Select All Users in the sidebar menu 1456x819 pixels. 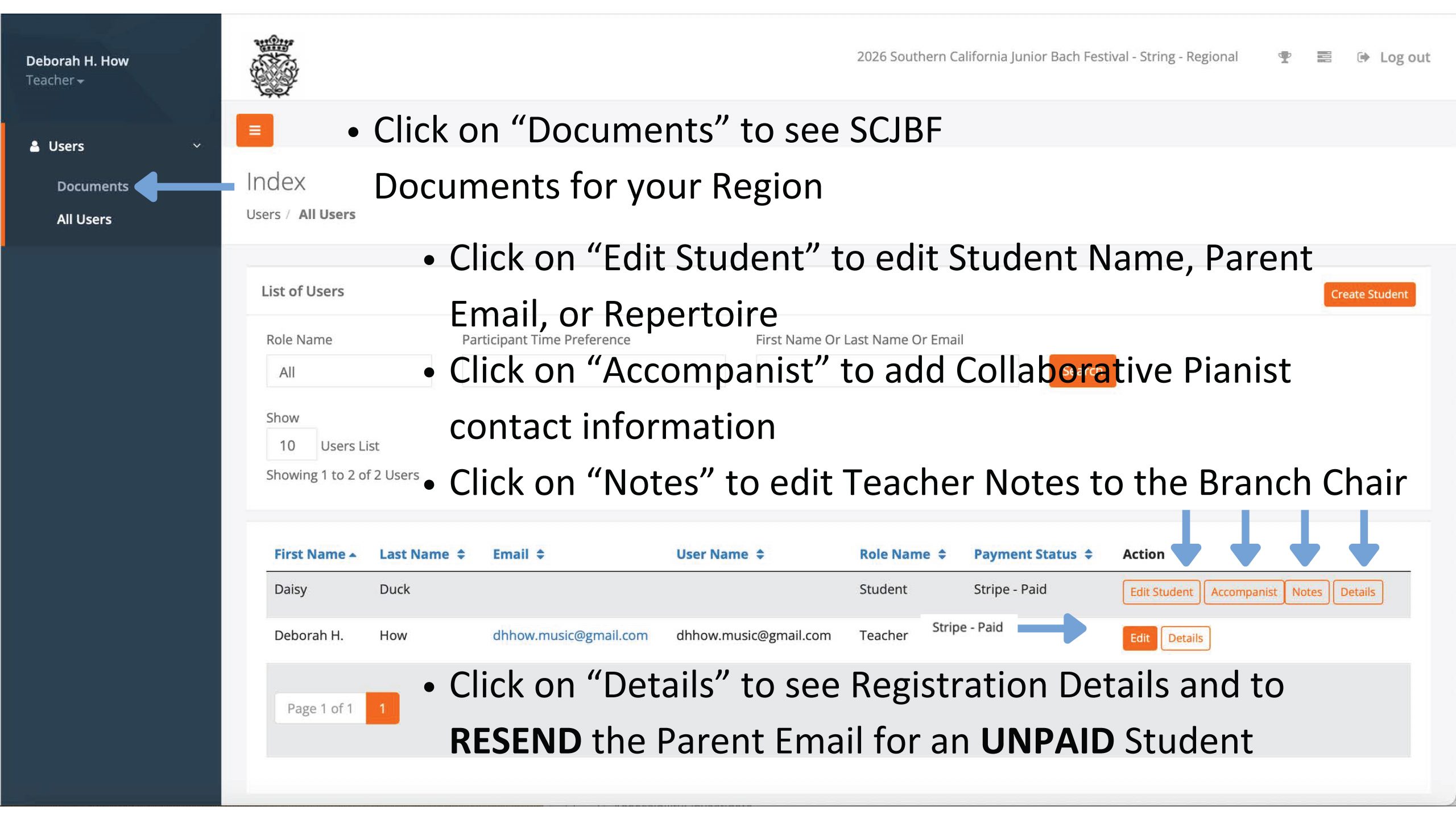coord(84,219)
